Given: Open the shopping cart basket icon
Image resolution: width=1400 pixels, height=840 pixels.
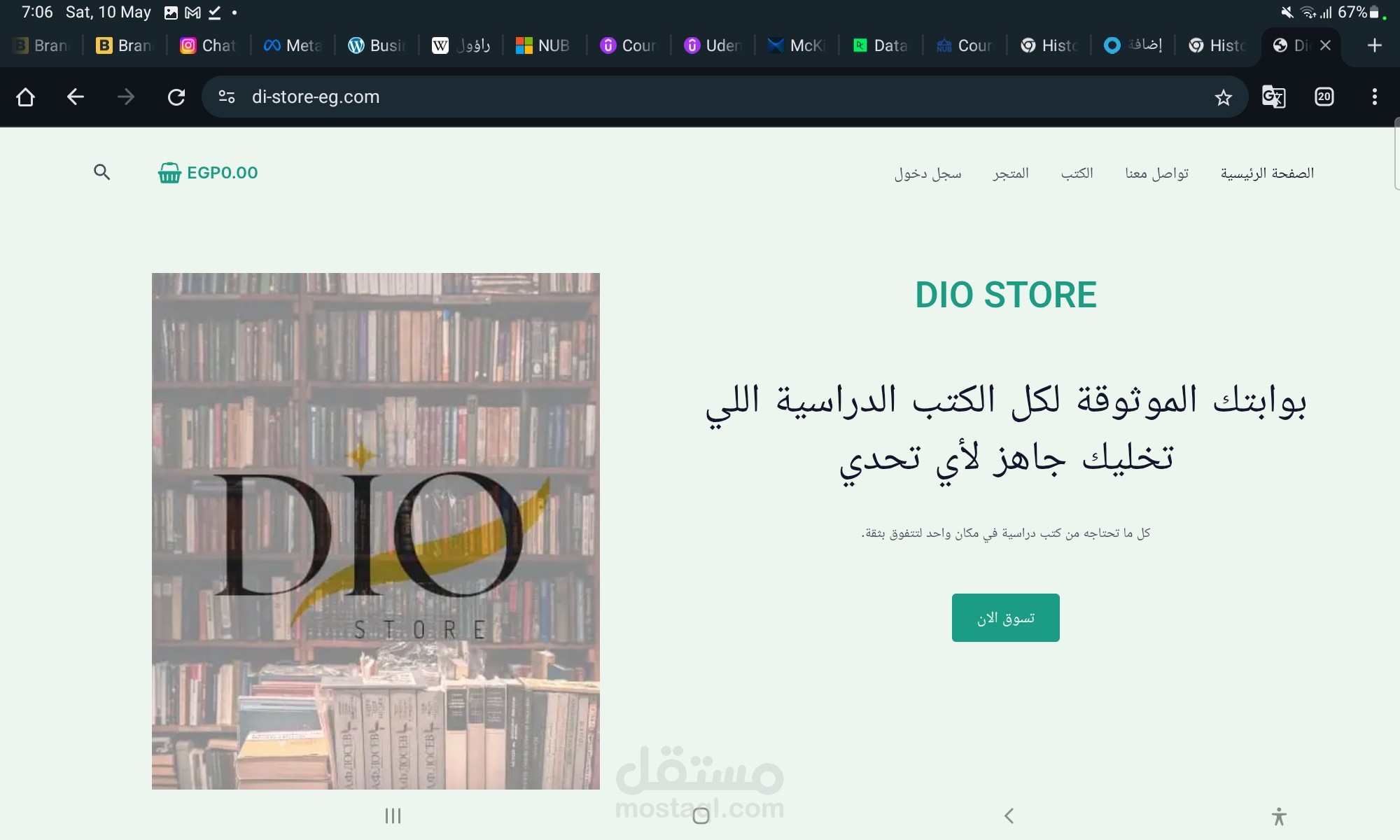Looking at the screenshot, I should click(x=169, y=172).
